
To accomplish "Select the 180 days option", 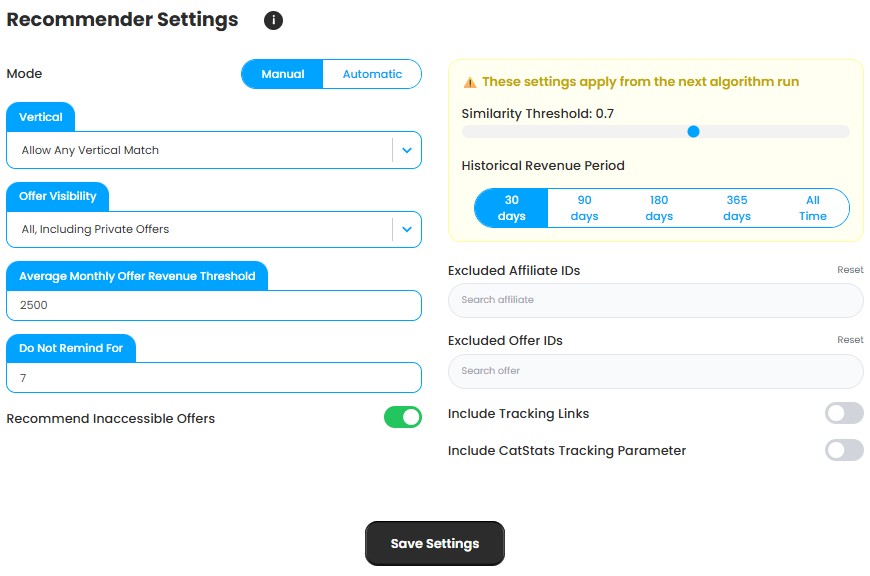I will (660, 207).
